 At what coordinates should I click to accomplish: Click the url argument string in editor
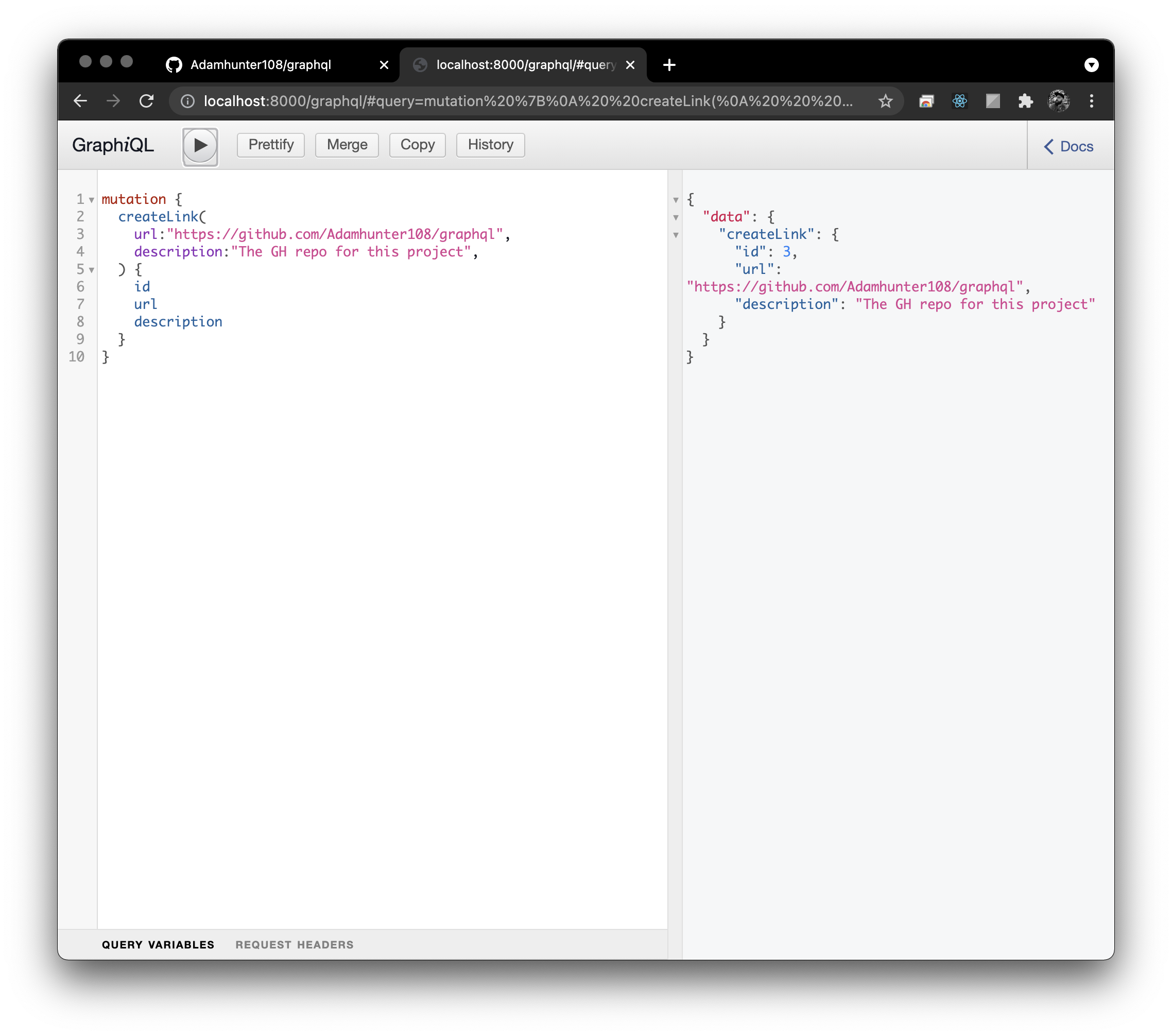(335, 234)
